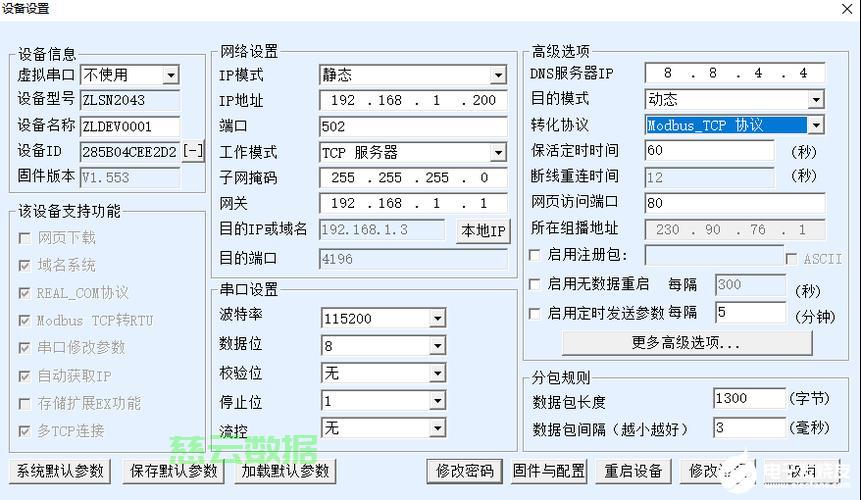This screenshot has height=500, width=861.
Task: Click the 设备名称 text field
Action: click(129, 126)
